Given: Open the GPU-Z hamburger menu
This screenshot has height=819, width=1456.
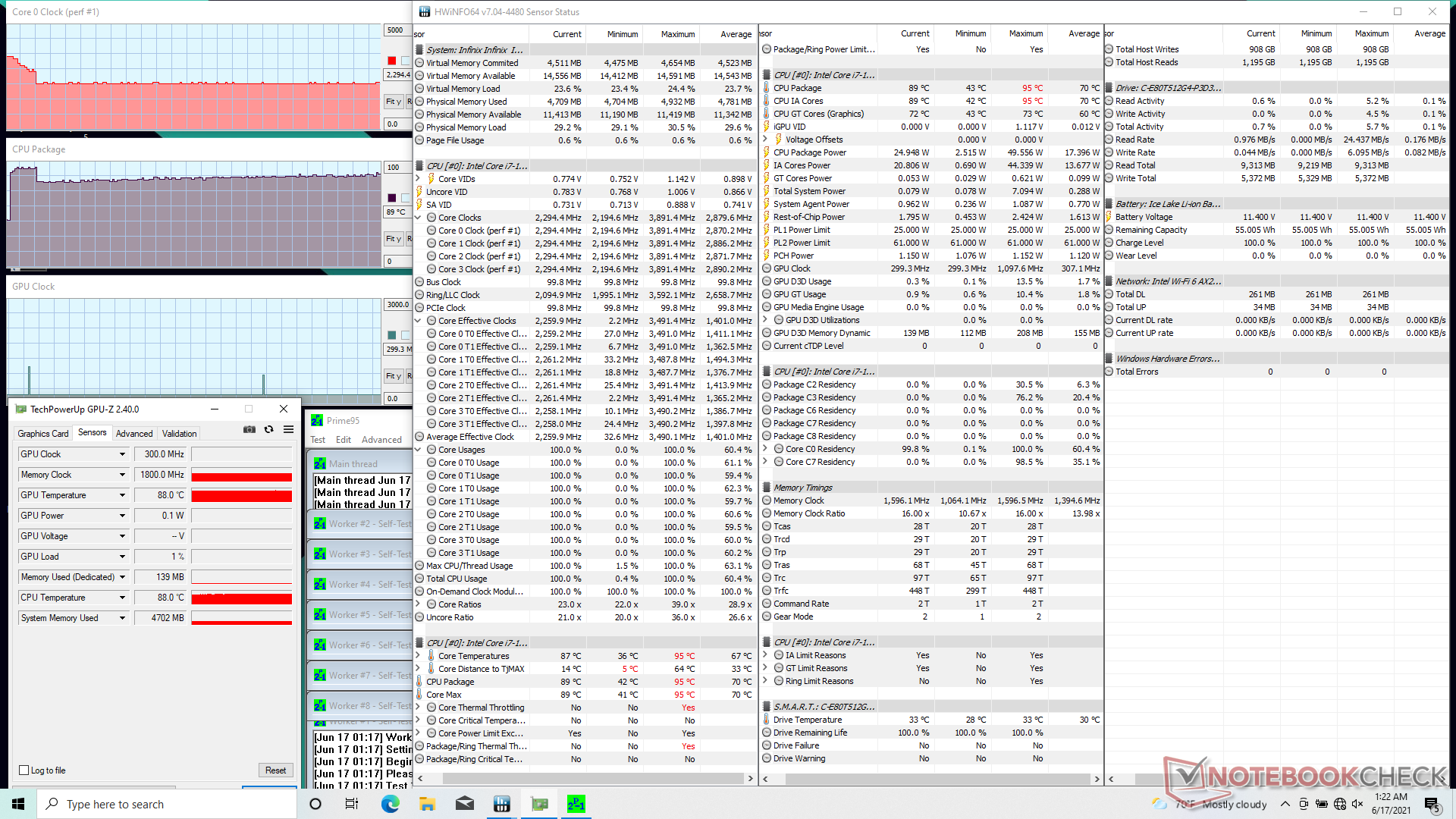Looking at the screenshot, I should click(x=289, y=429).
